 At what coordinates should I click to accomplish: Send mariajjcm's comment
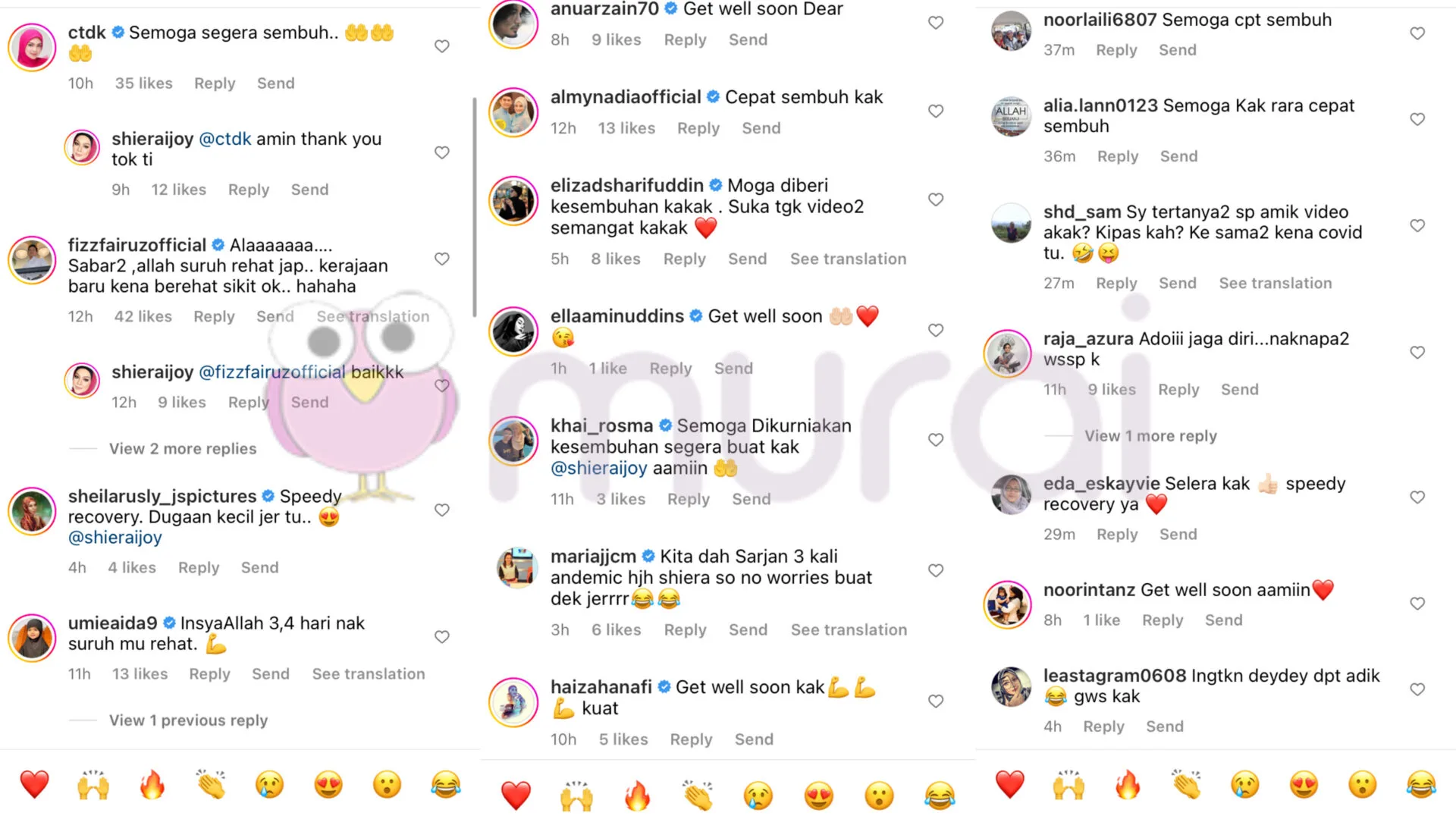pyautogui.click(x=748, y=630)
